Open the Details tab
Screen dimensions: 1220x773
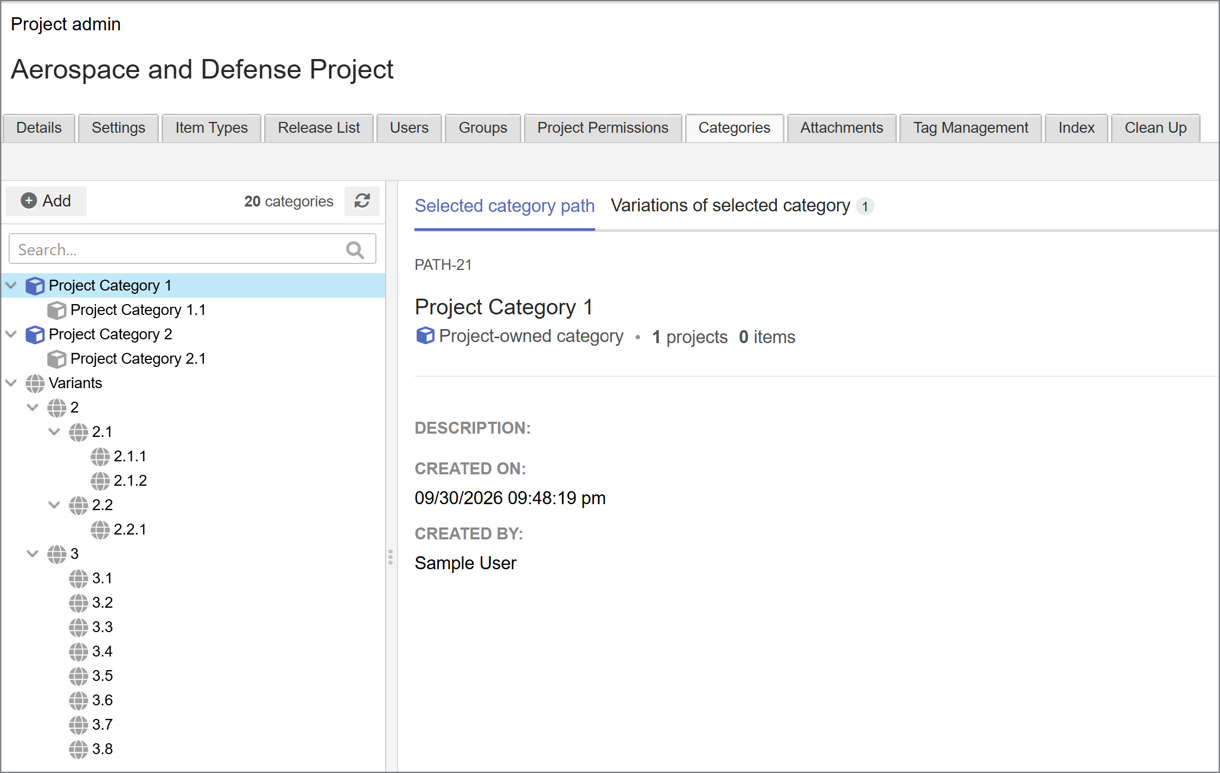point(39,128)
